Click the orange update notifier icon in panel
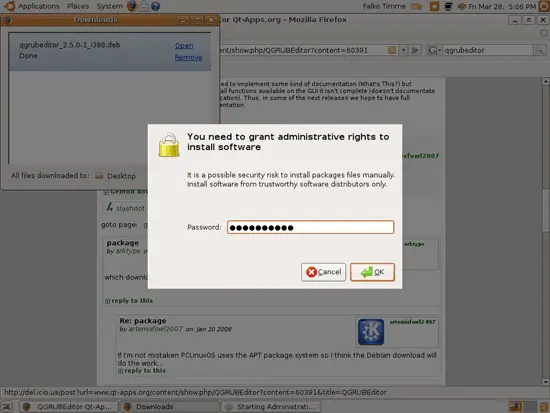 pyautogui.click(x=434, y=6)
